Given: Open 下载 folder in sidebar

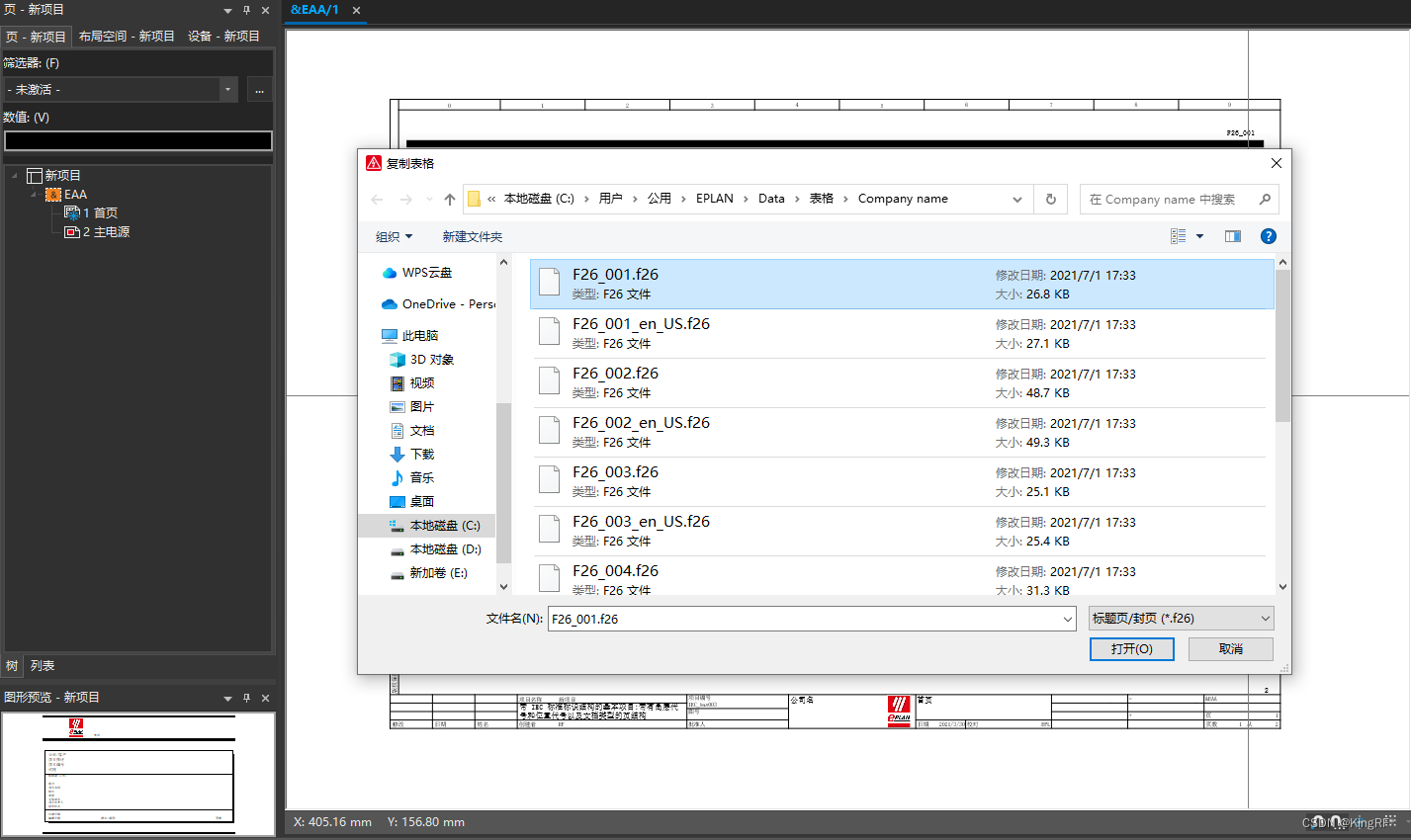Looking at the screenshot, I should (422, 455).
